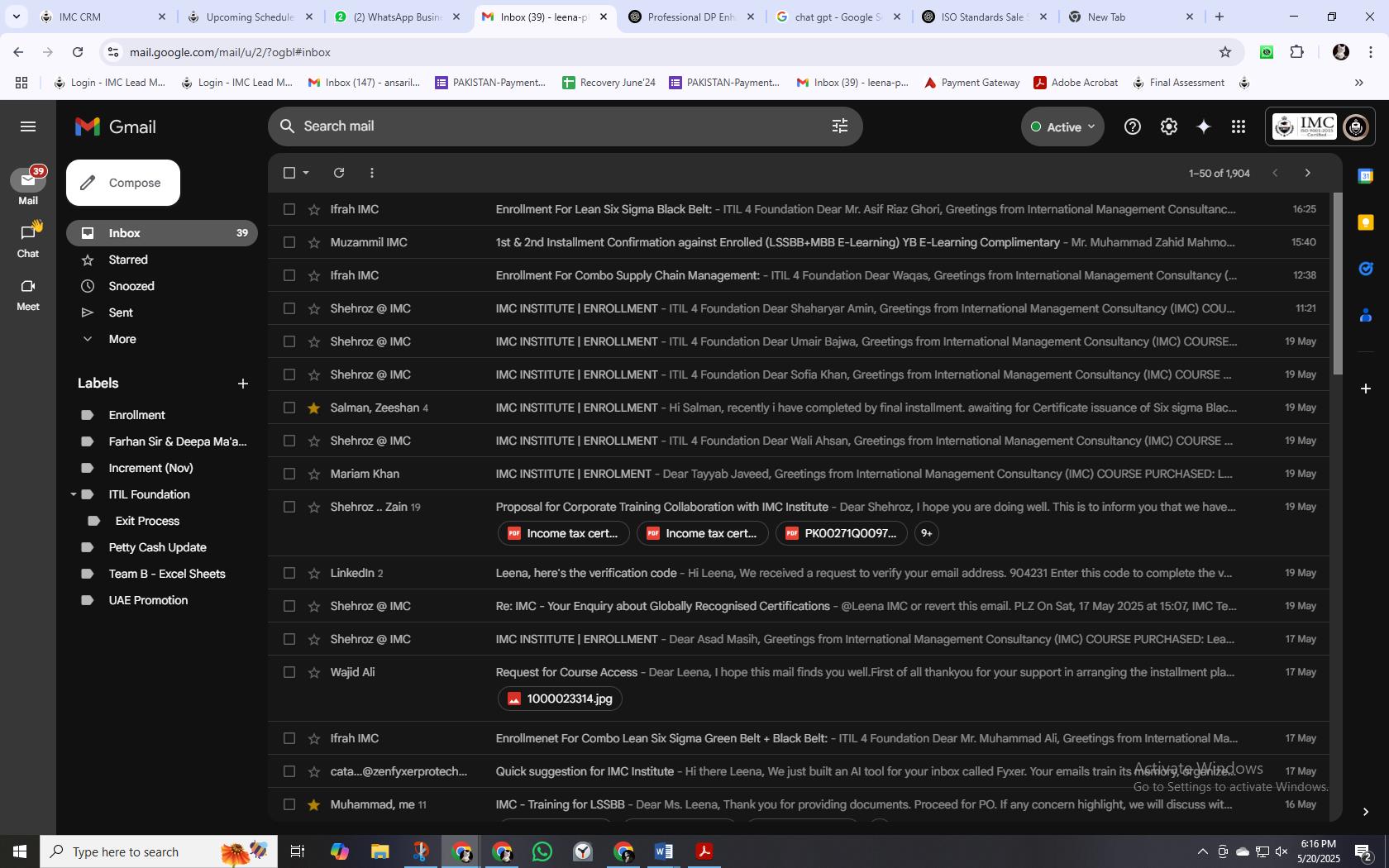Go to the older messages page arrow
This screenshot has height=868, width=1389.
[1307, 173]
